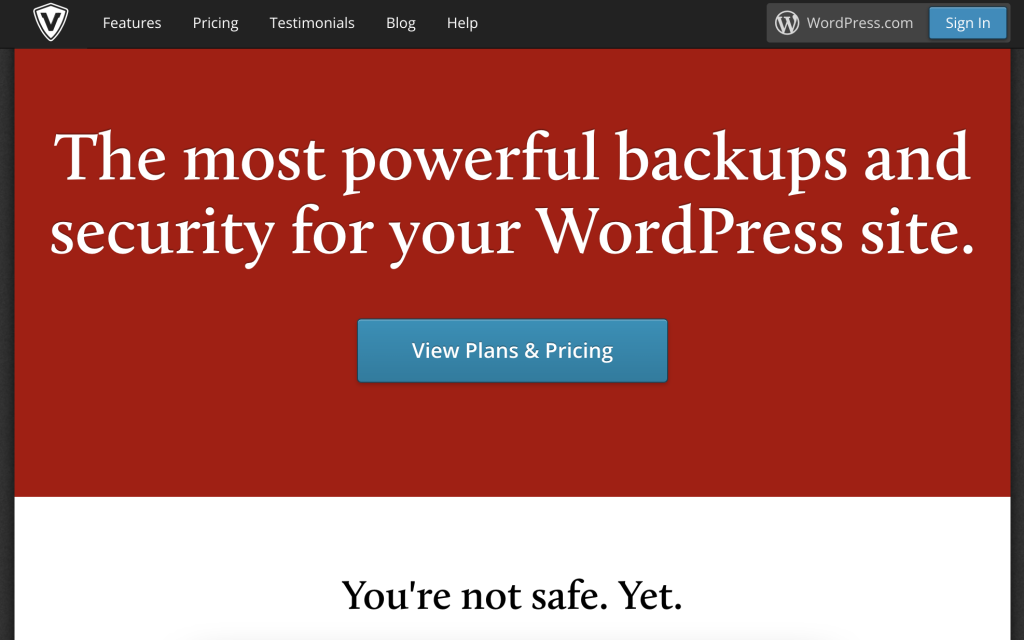Click the word 'security' in headline

click(163, 234)
